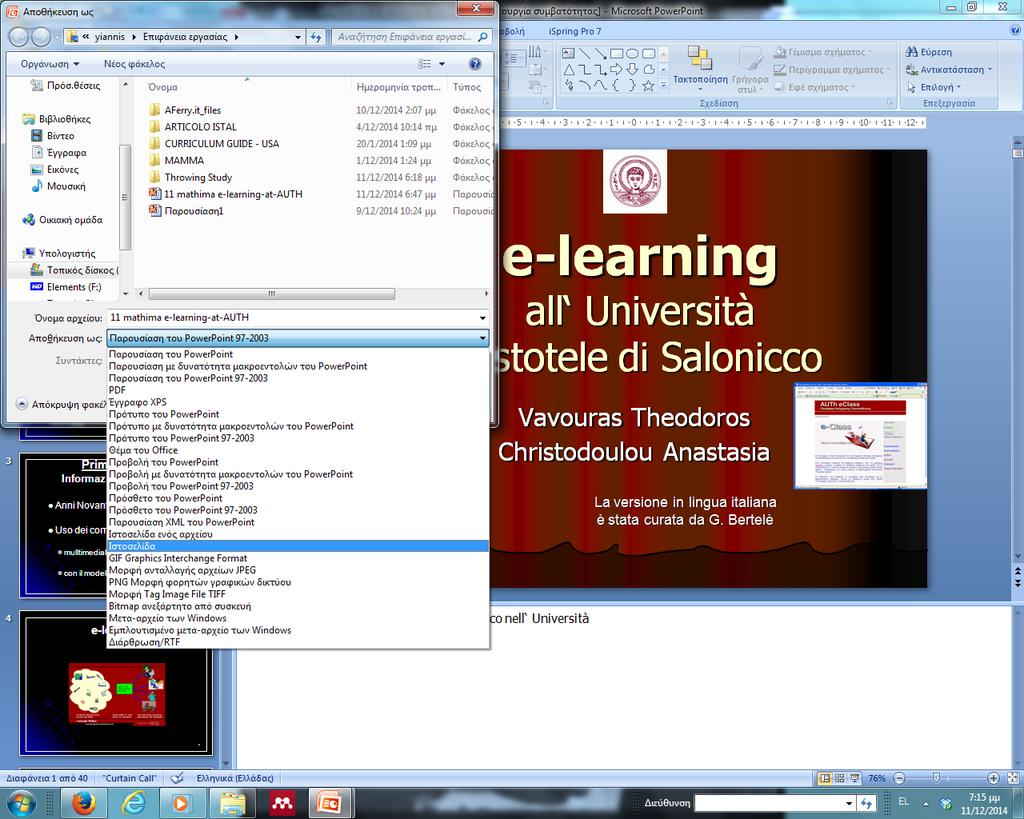Open Internet Explorer from the taskbar
This screenshot has height=819, width=1024.
pyautogui.click(x=134, y=803)
